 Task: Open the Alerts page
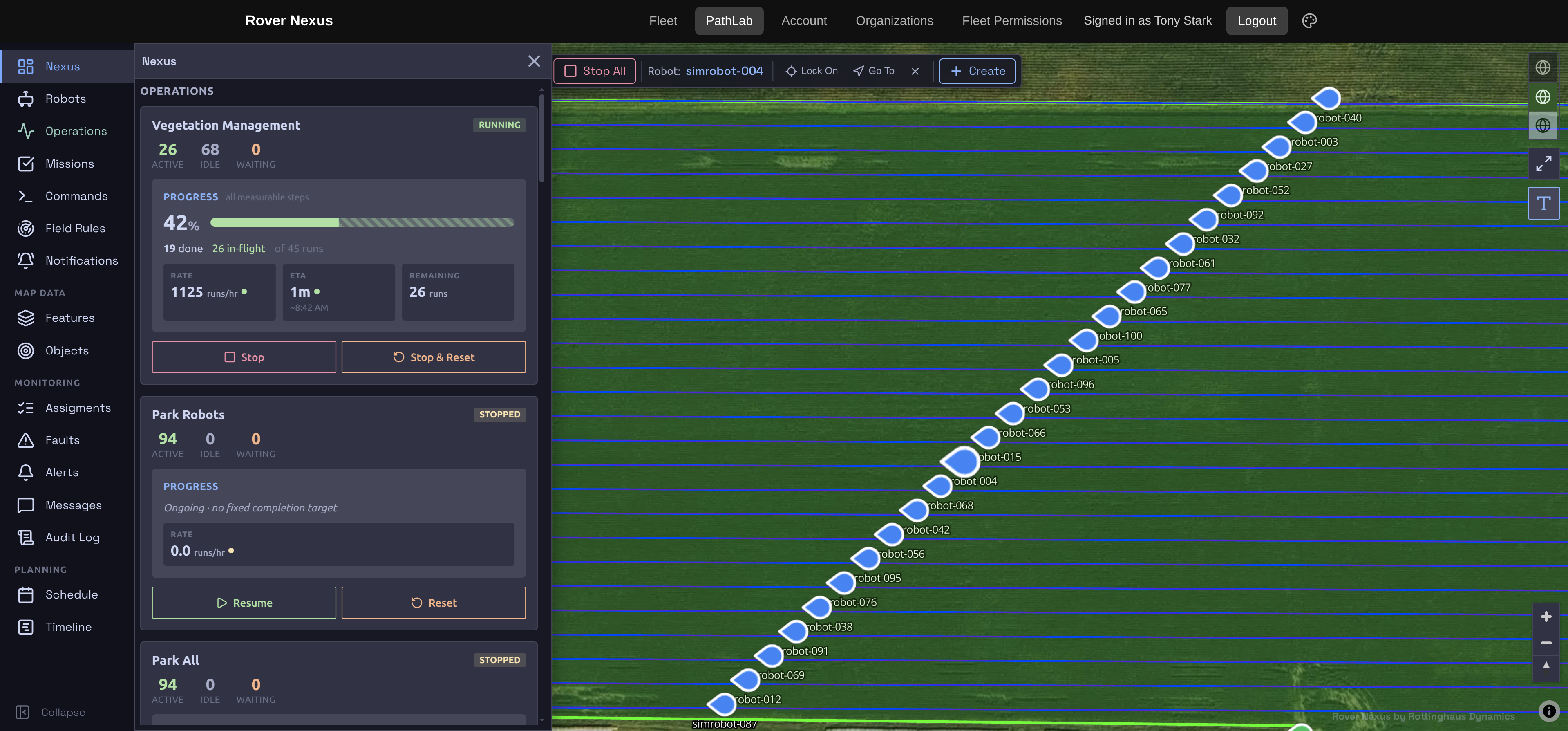67,472
